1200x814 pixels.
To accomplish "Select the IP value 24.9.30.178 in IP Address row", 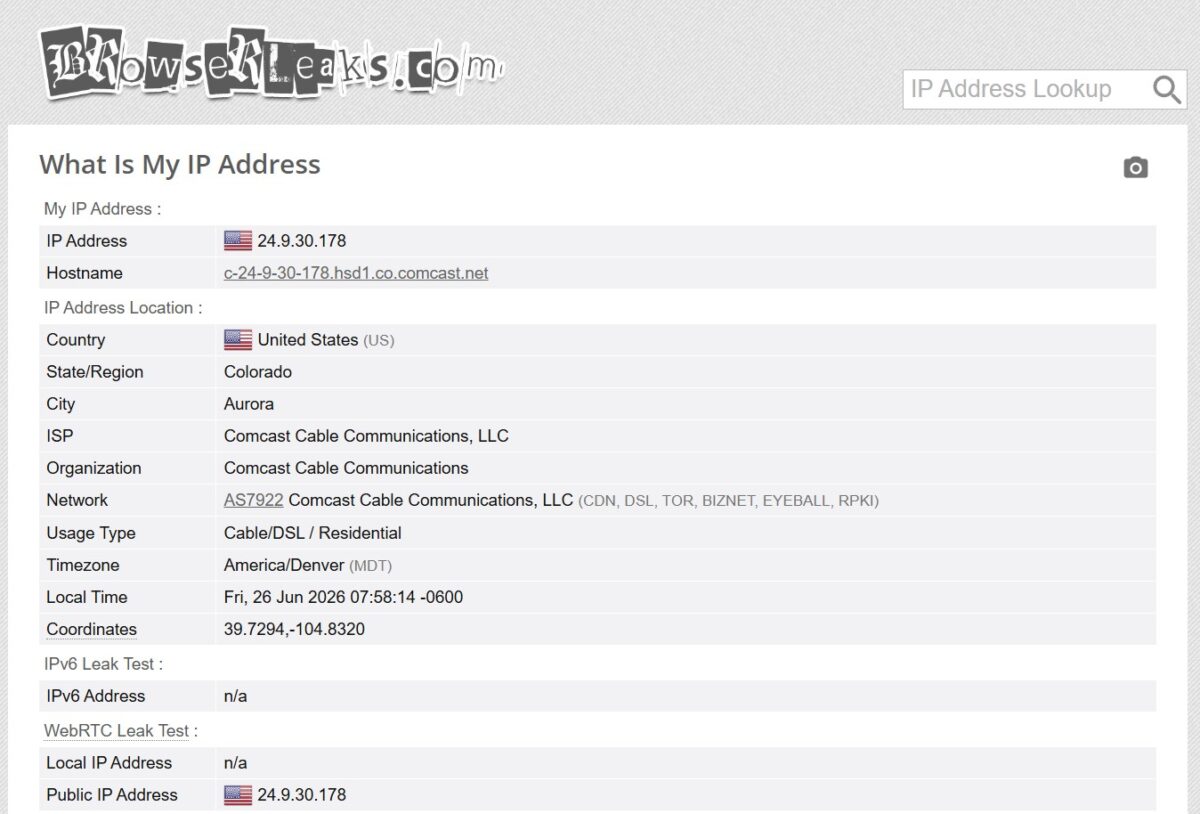I will pyautogui.click(x=302, y=241).
